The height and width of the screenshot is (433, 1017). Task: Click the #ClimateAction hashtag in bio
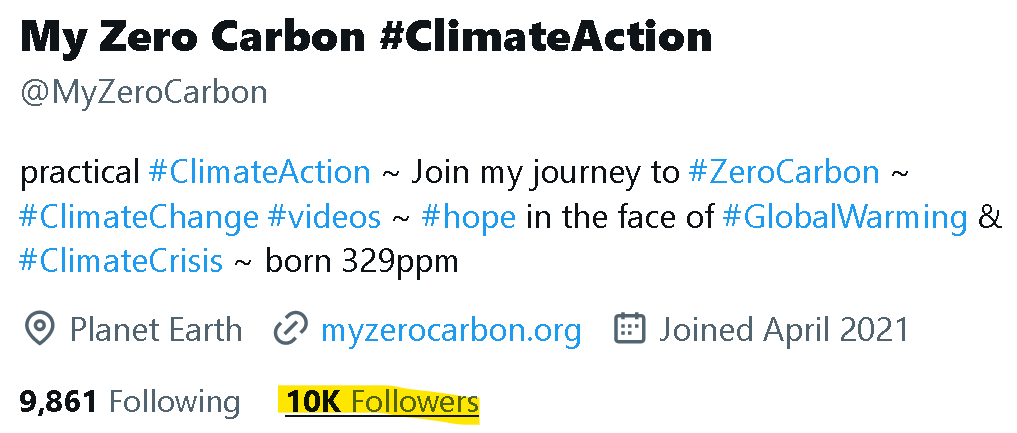click(x=259, y=171)
